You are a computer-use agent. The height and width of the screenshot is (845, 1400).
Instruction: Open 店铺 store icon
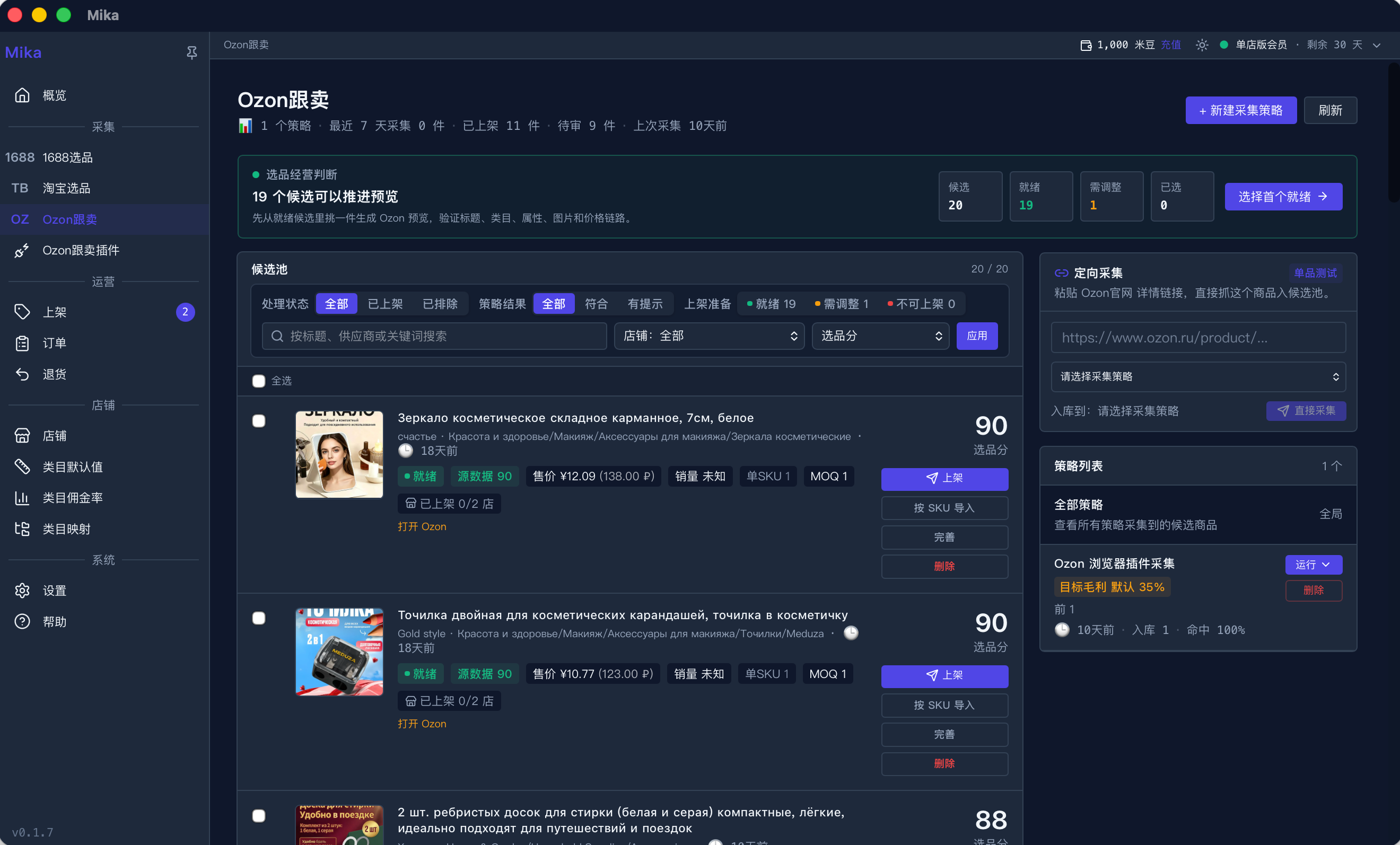pos(22,436)
